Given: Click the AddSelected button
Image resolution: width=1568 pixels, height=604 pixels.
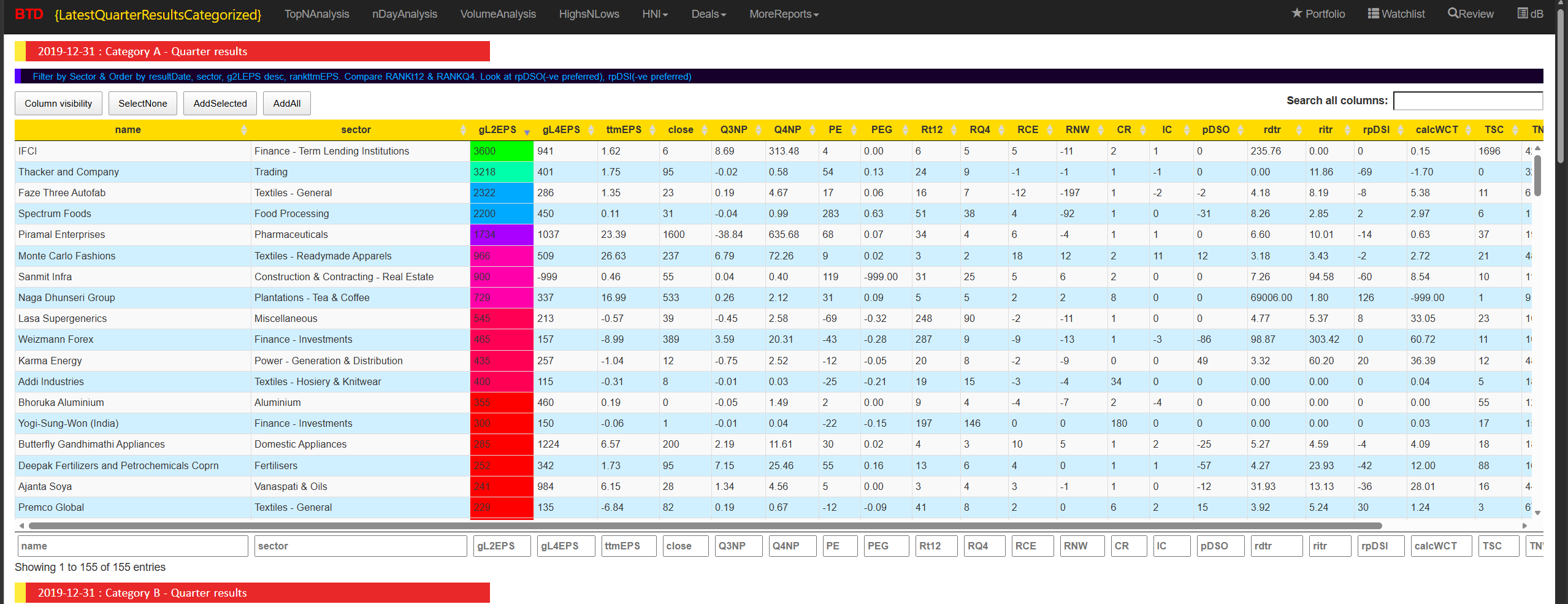Looking at the screenshot, I should (220, 103).
